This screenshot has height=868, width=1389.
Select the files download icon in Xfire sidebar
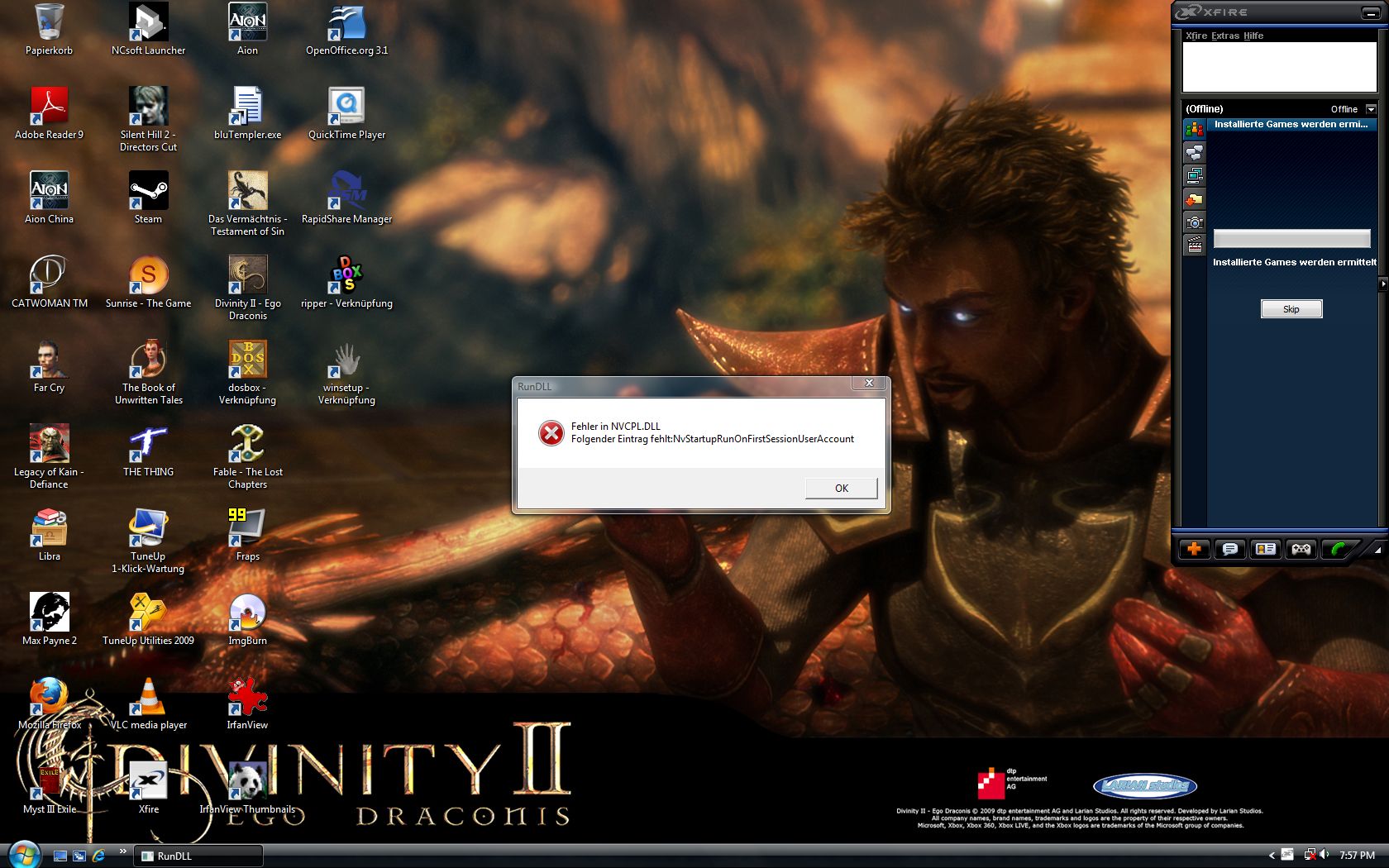pyautogui.click(x=1194, y=198)
